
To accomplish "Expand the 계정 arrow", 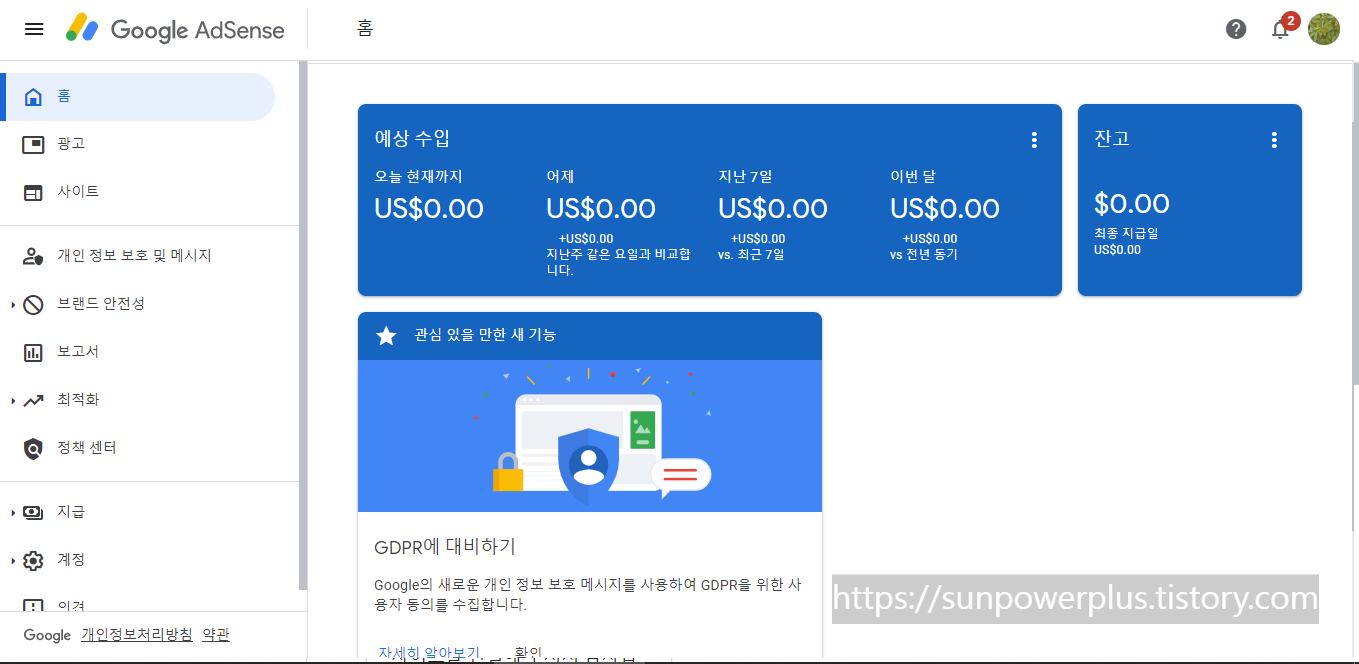I will pyautogui.click(x=13, y=560).
